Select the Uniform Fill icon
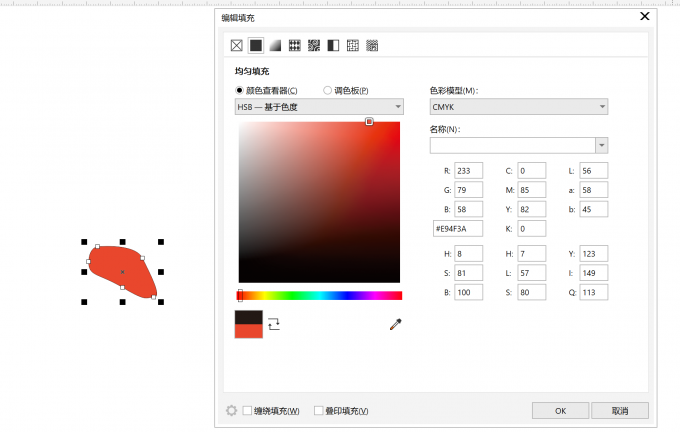The height and width of the screenshot is (432, 680). tap(256, 46)
